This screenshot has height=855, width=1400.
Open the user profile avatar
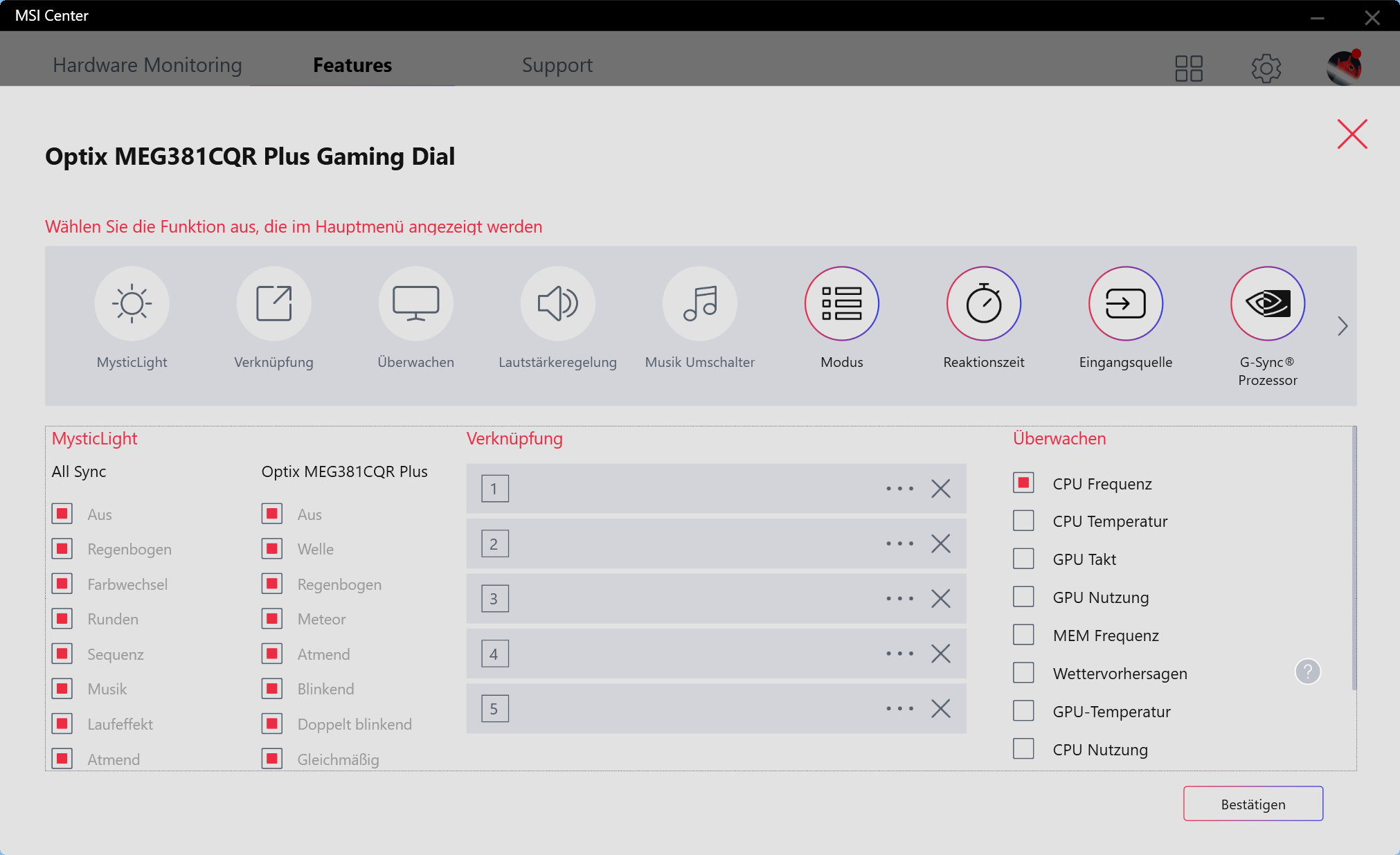1344,67
